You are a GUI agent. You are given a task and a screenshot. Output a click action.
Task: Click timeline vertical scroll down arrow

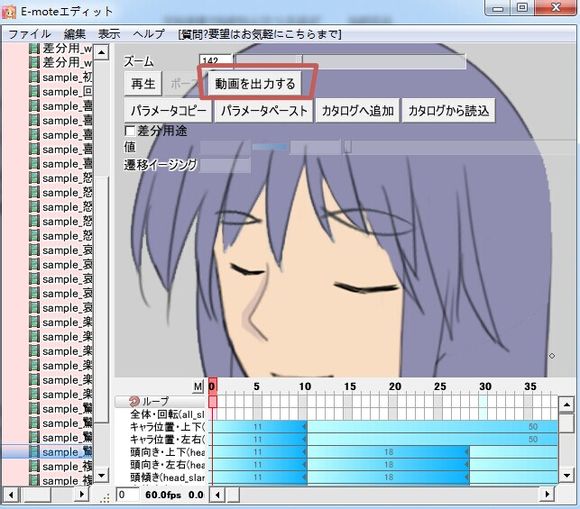[566, 475]
